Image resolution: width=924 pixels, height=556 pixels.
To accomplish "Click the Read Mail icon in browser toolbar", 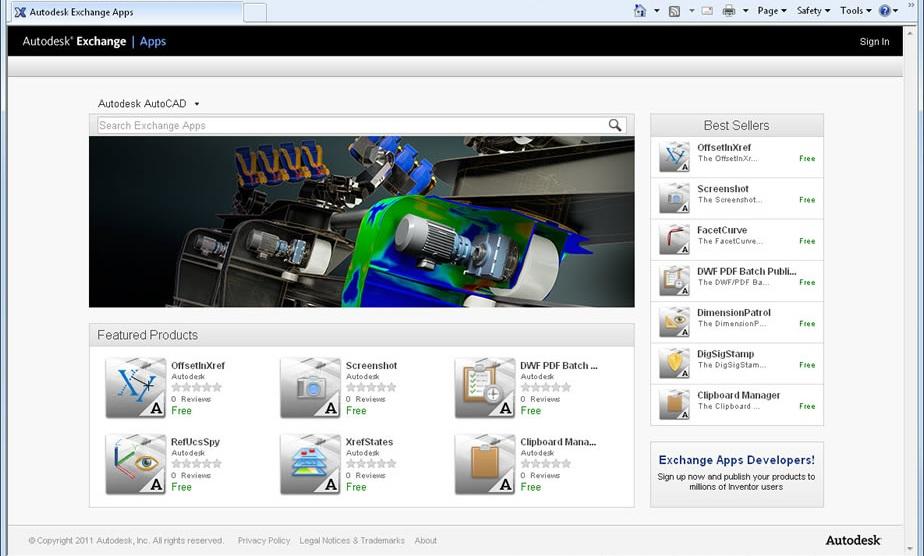I will 707,11.
